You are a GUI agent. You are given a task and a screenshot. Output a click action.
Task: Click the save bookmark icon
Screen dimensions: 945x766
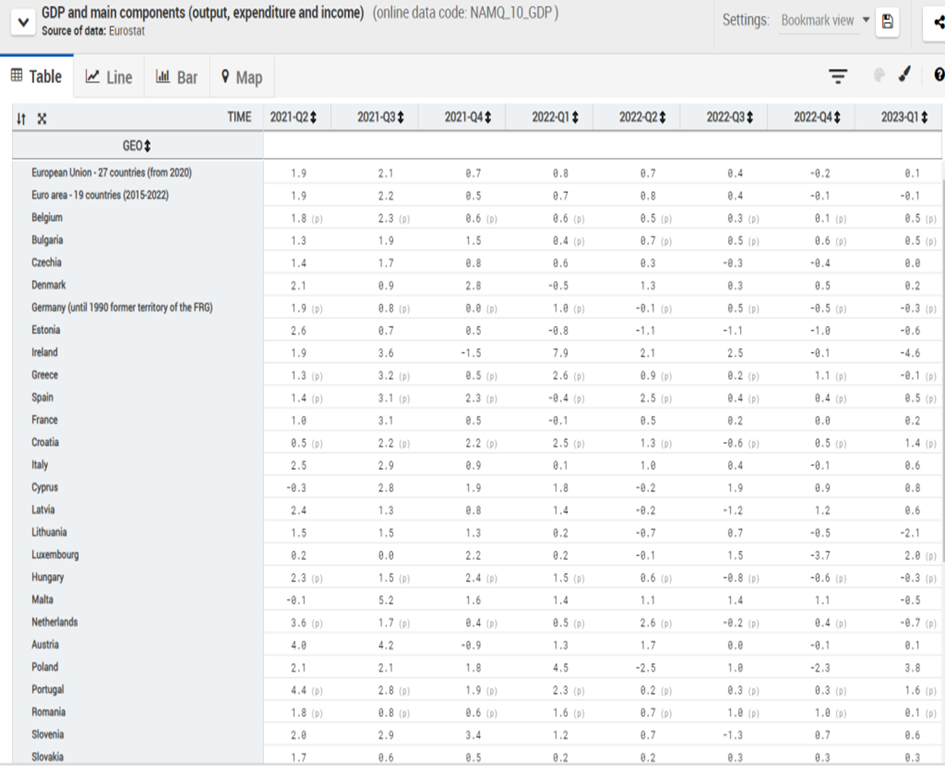(x=887, y=22)
